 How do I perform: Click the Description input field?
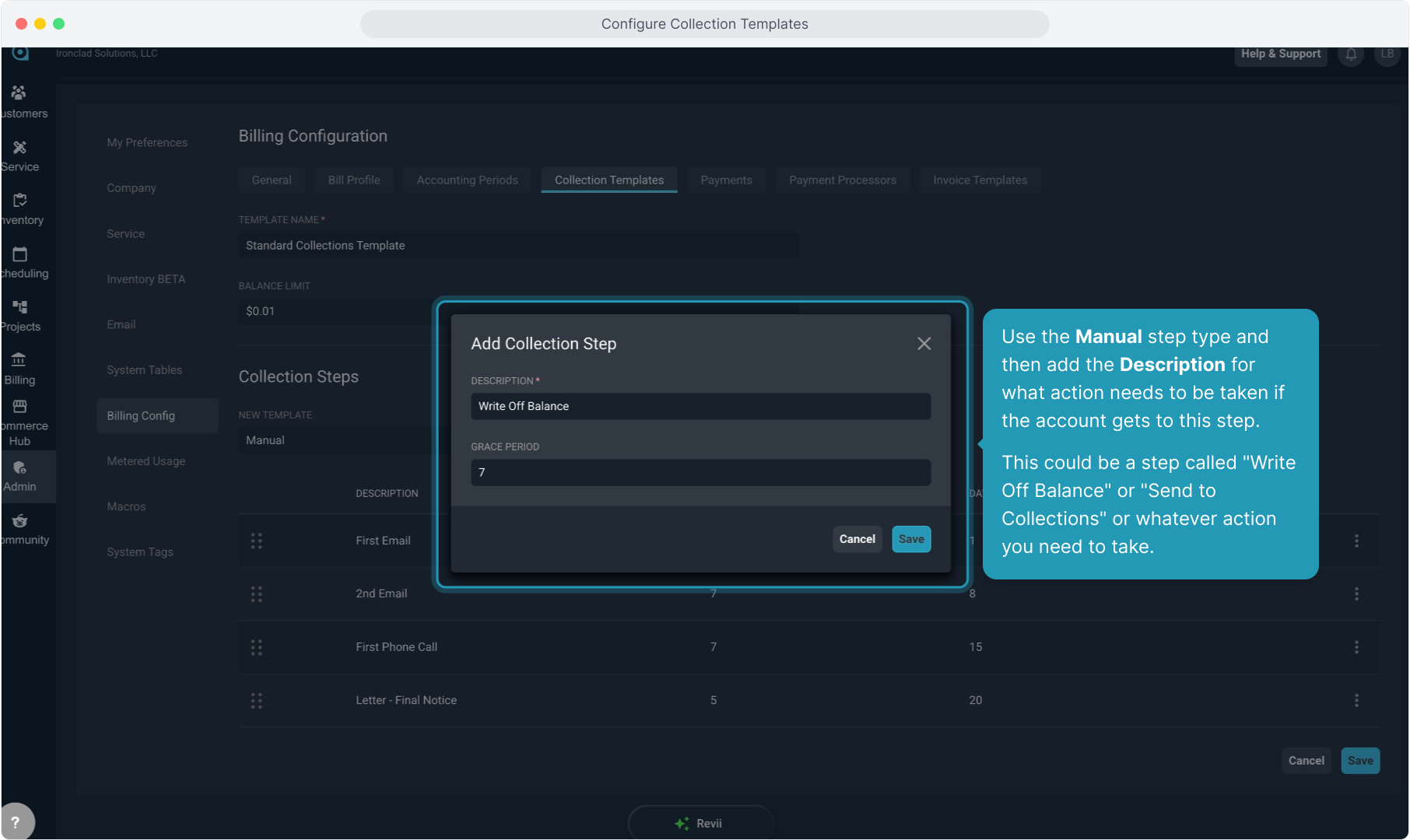tap(700, 406)
